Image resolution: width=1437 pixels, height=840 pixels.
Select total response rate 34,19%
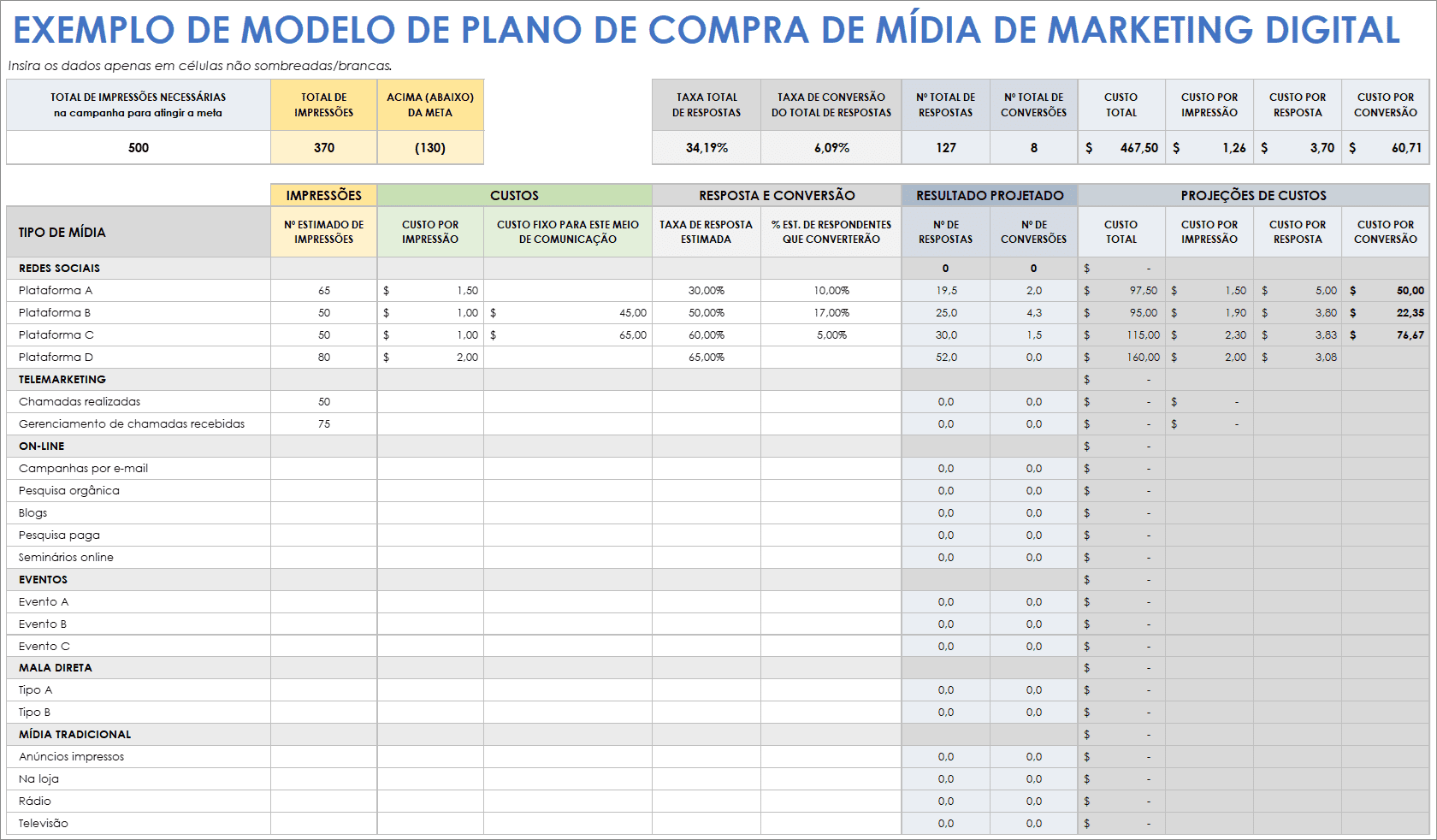707,148
